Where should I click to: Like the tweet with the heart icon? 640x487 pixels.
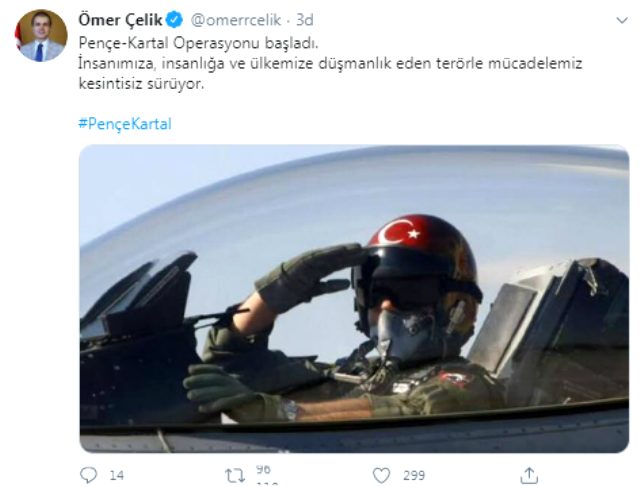[381, 475]
